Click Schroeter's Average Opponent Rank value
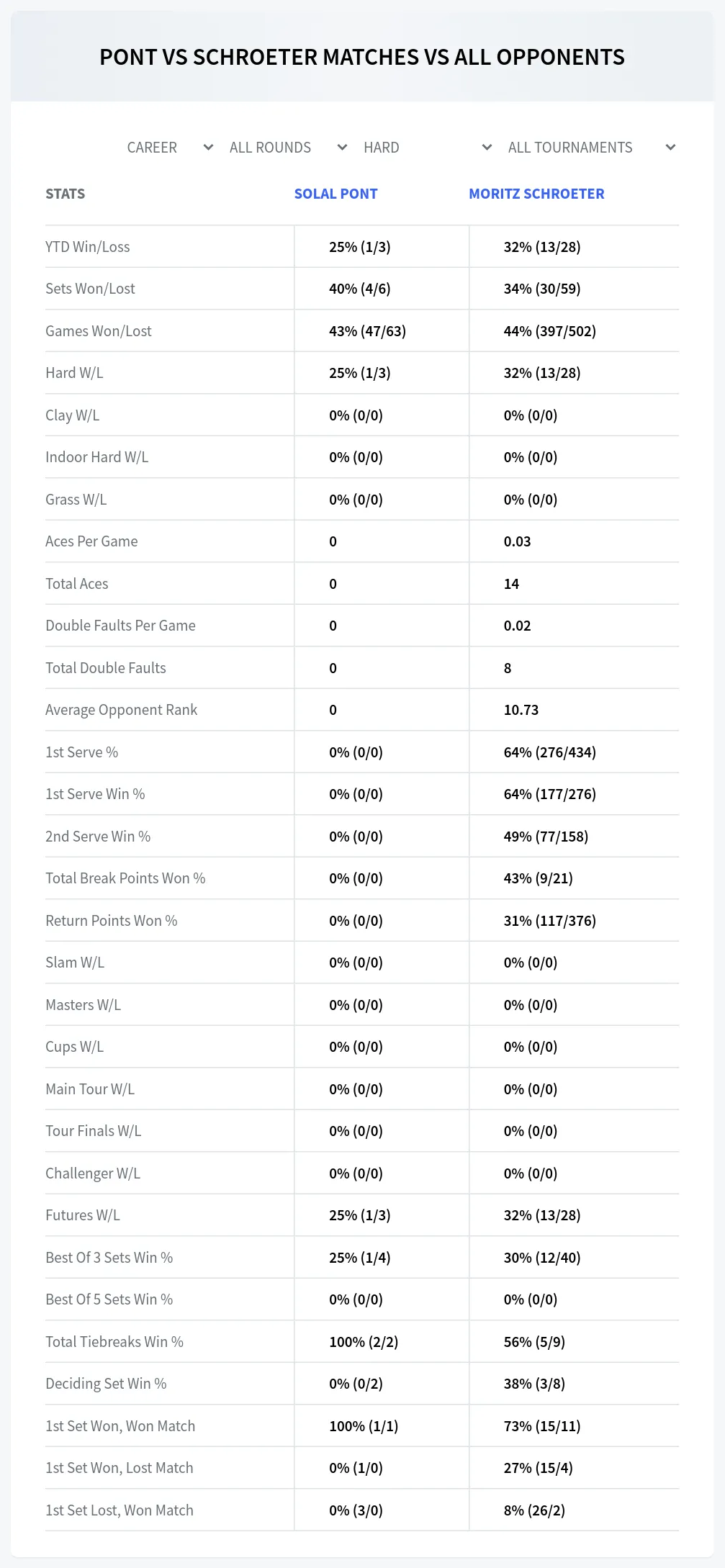Screen dimensions: 725x1568 tap(521, 710)
